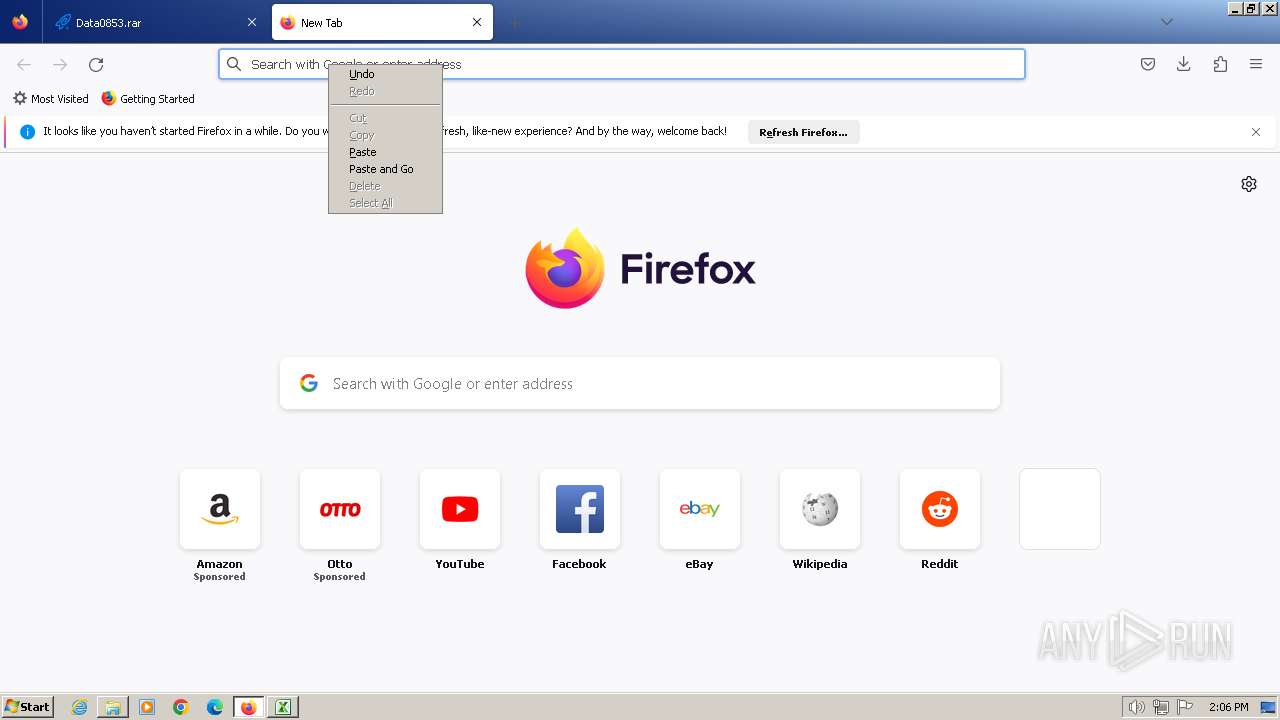Open the list all tabs dropdown
Viewport: 1280px width, 720px height.
coord(1166,22)
